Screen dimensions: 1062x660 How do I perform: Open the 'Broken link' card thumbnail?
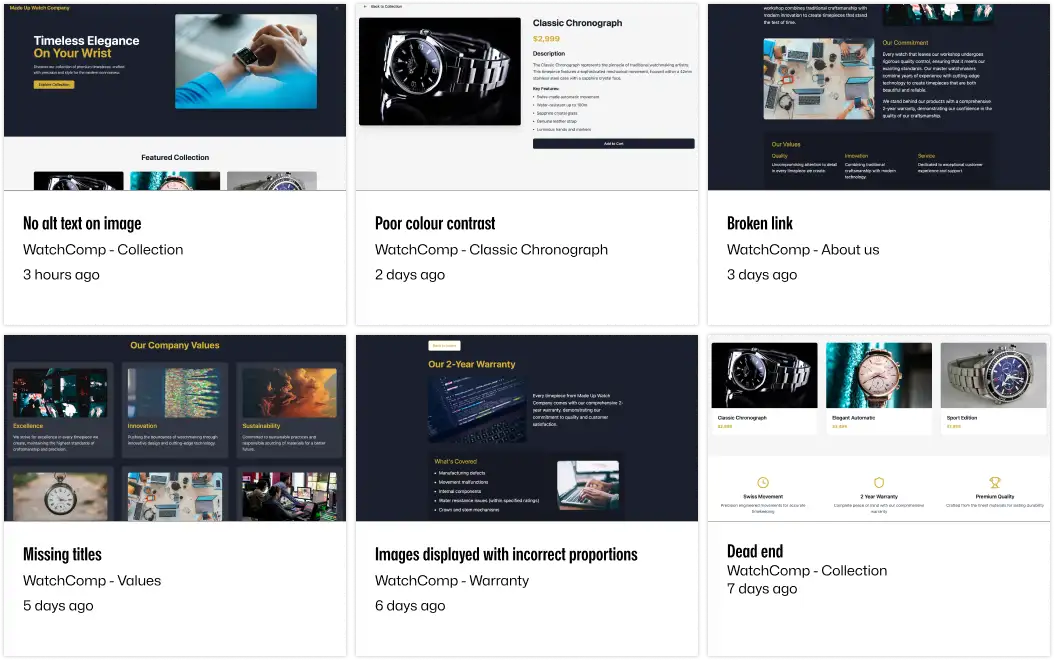pos(879,98)
